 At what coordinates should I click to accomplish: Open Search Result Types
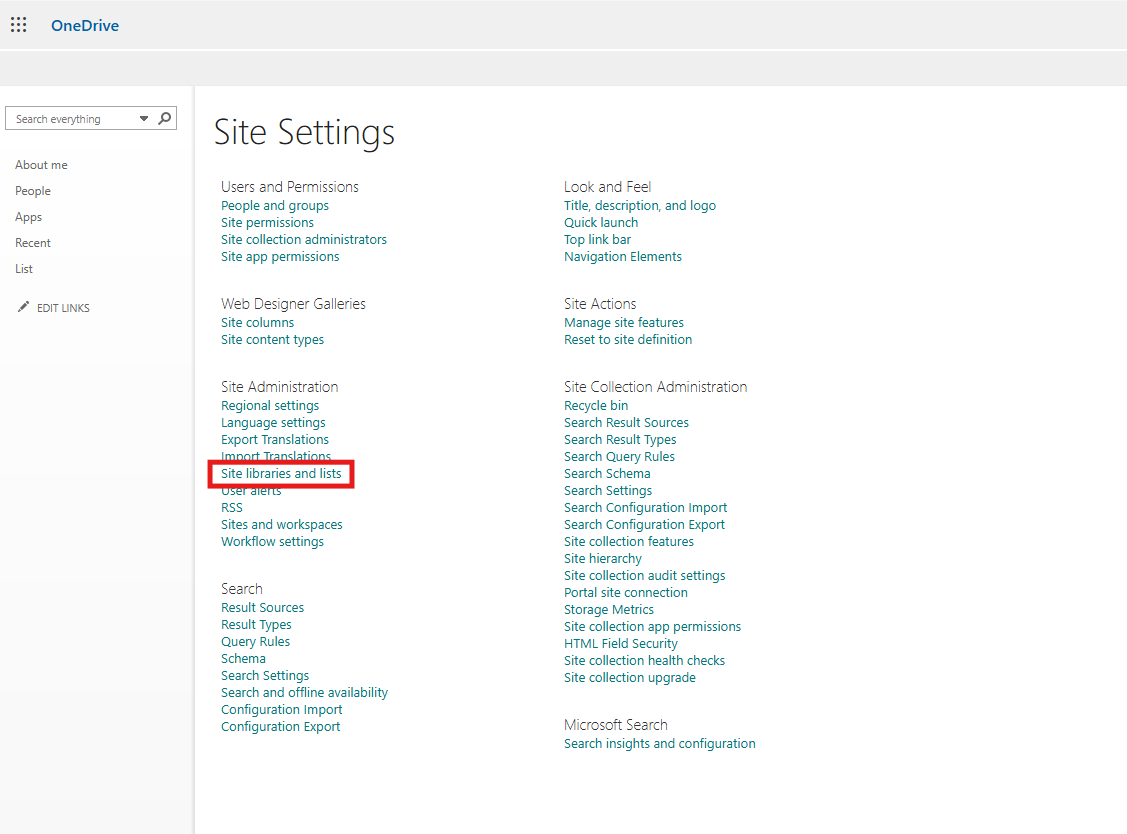click(x=620, y=439)
